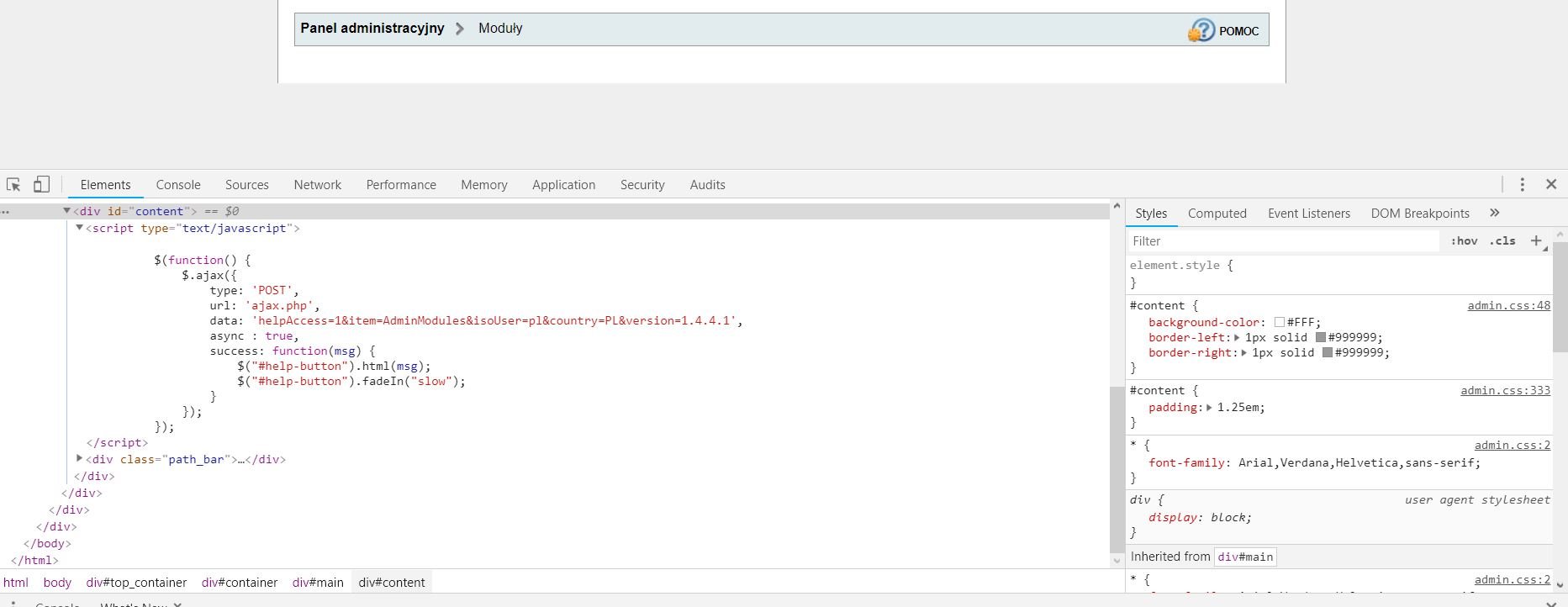Open the Performance tab

401,185
